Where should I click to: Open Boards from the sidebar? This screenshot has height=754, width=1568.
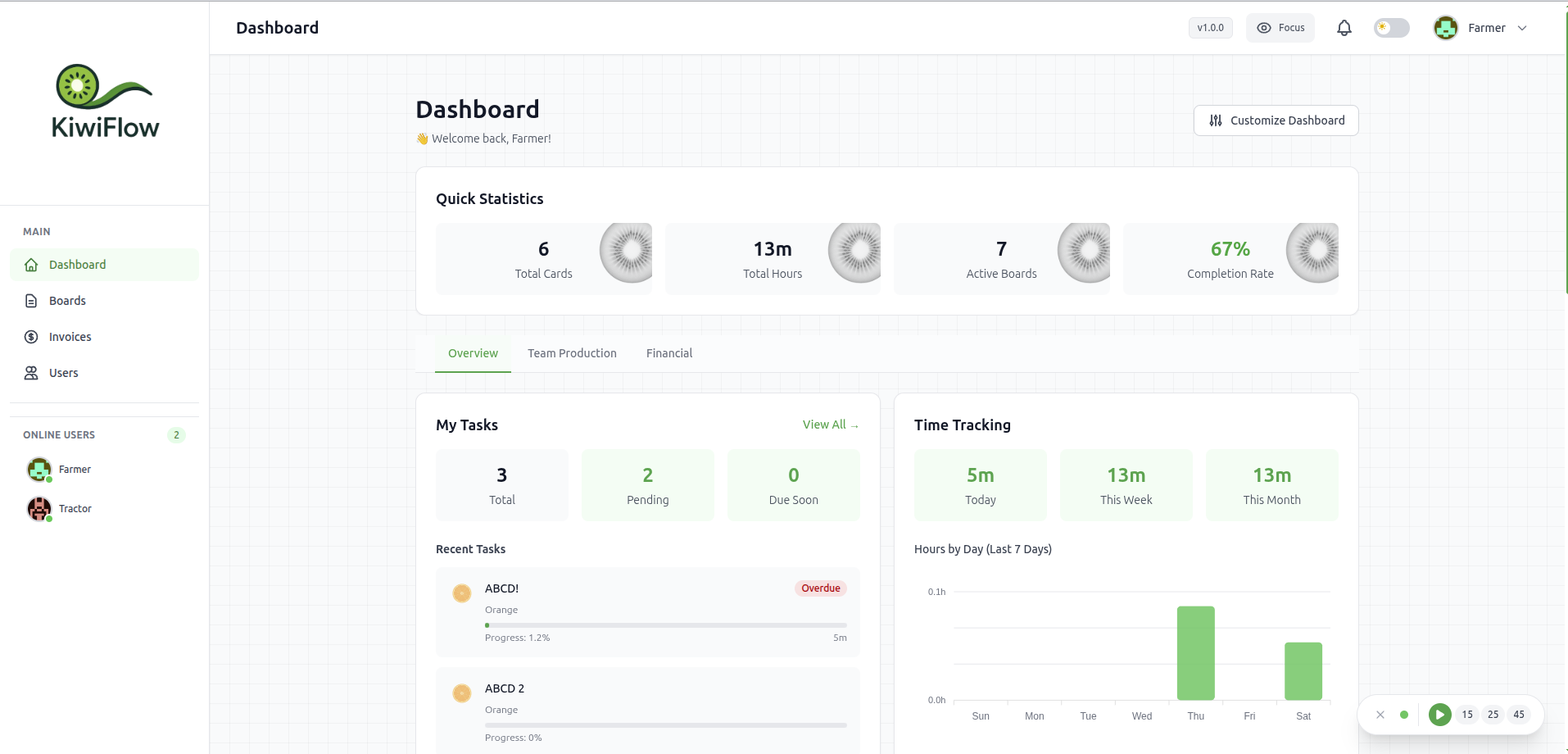pyautogui.click(x=67, y=301)
